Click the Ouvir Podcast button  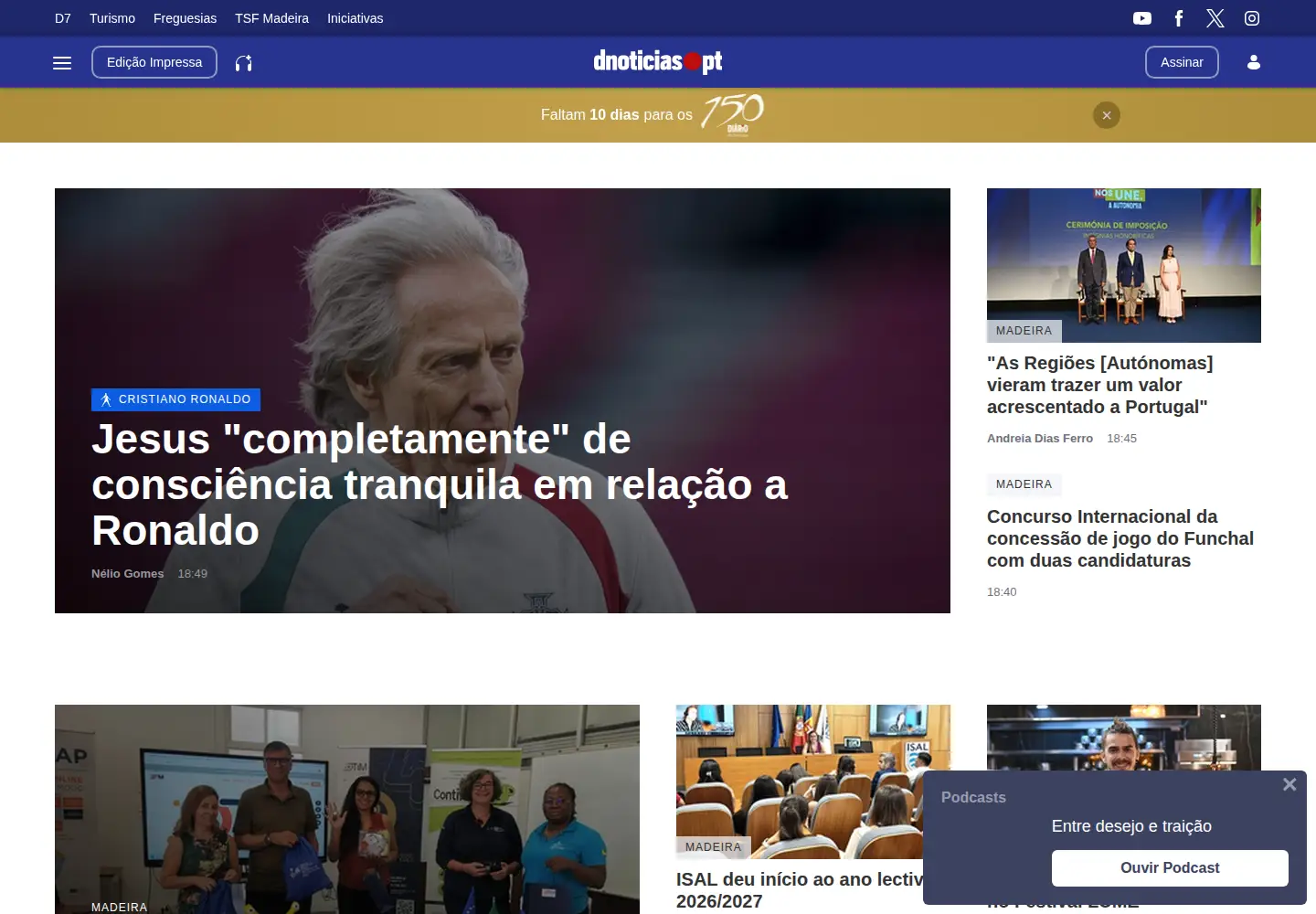click(1170, 868)
